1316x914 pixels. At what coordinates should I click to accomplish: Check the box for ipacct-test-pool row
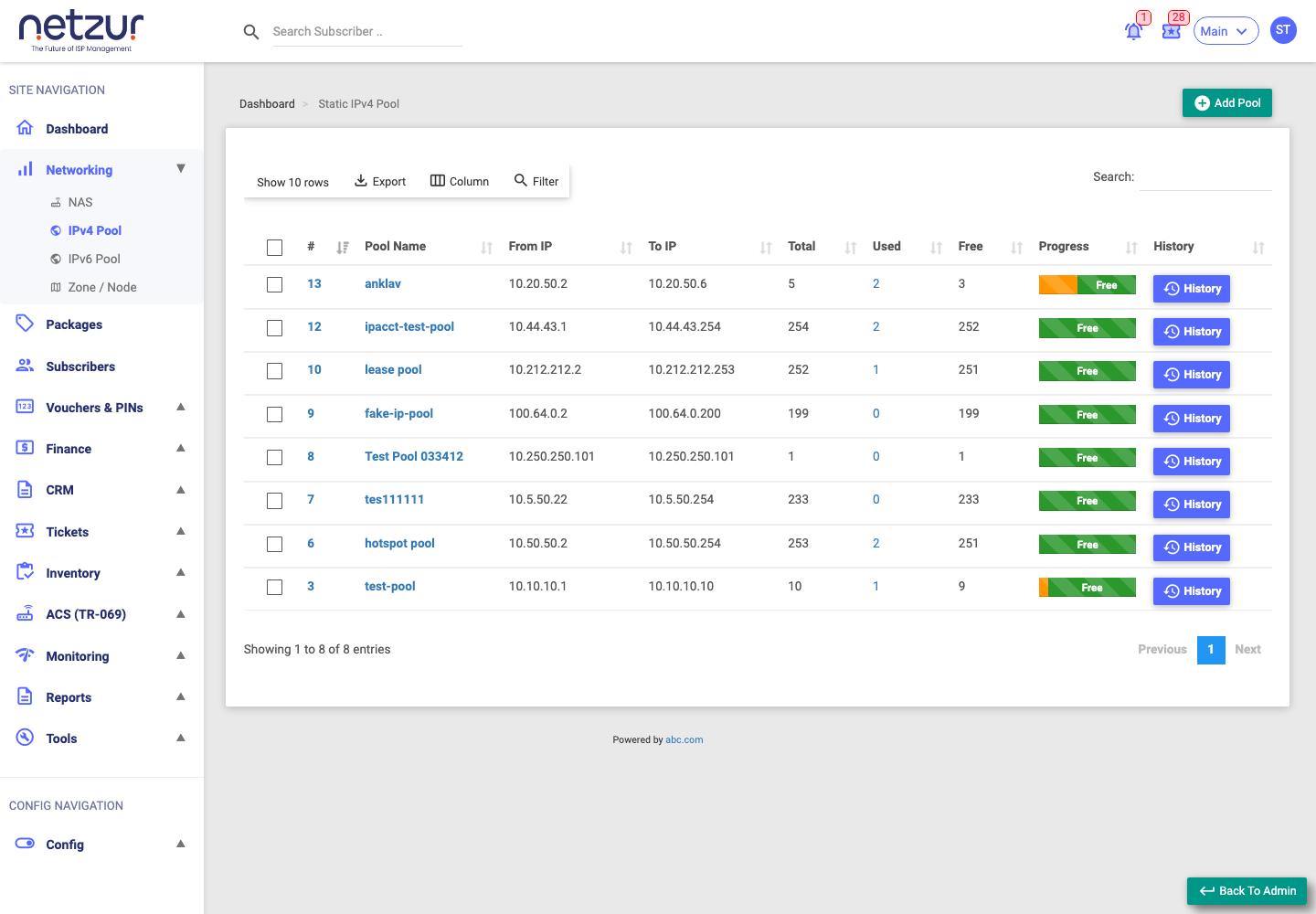[274, 327]
